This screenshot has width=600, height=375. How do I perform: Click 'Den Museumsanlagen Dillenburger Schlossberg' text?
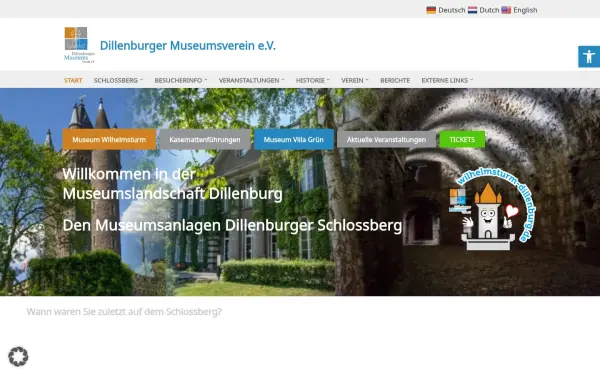pyautogui.click(x=232, y=225)
